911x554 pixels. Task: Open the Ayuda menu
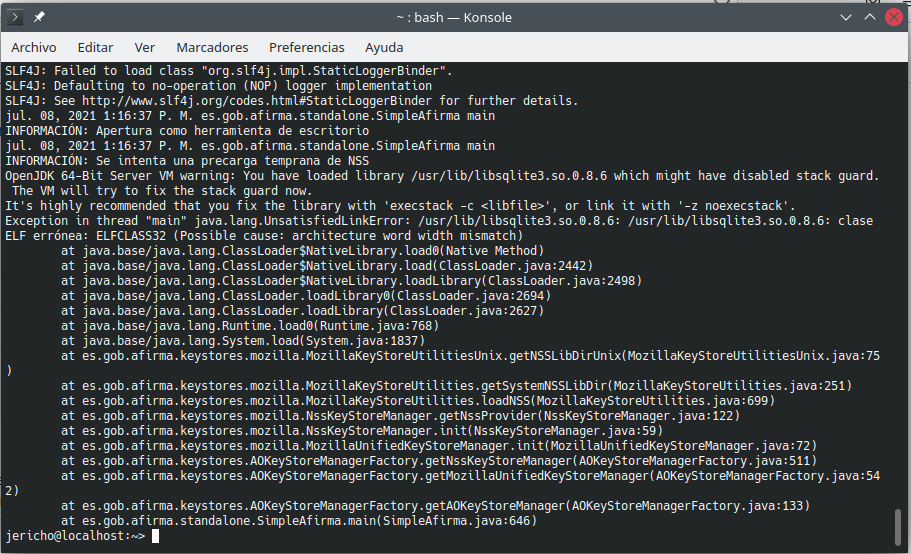[x=384, y=47]
